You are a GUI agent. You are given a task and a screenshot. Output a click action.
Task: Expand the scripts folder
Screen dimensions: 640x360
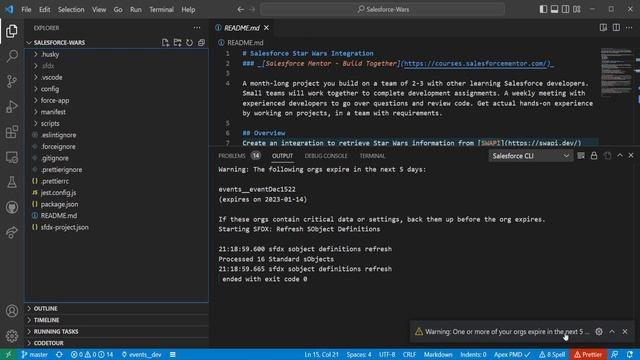pyautogui.click(x=117, y=123)
